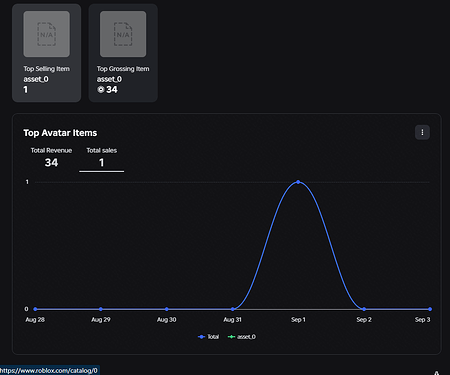Viewport: 450px width, 375px height.
Task: Select the Aug 31 data point
Action: 233,309
